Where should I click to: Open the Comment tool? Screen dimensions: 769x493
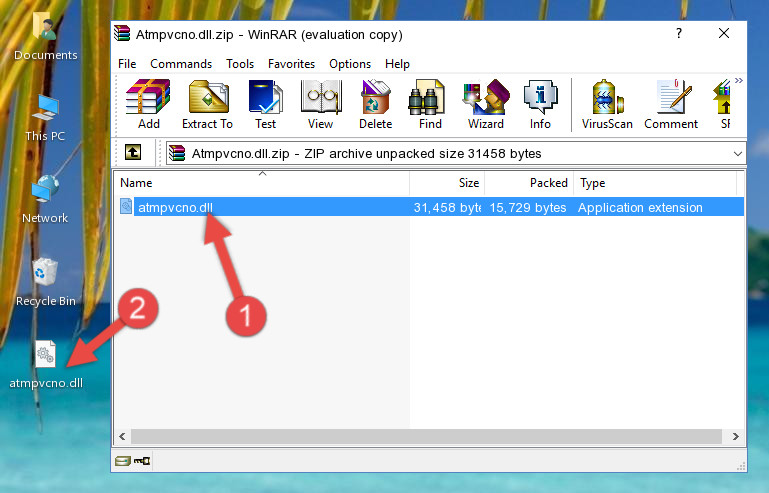[x=671, y=104]
